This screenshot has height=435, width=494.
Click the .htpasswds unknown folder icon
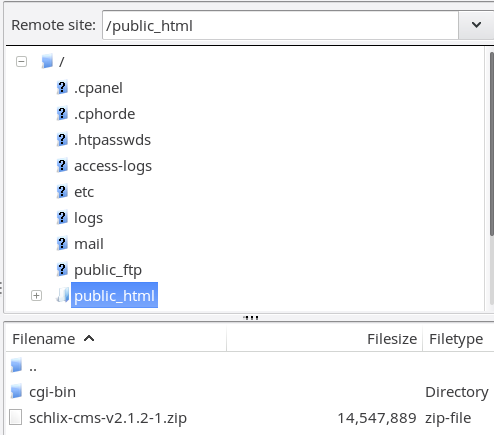(62, 139)
